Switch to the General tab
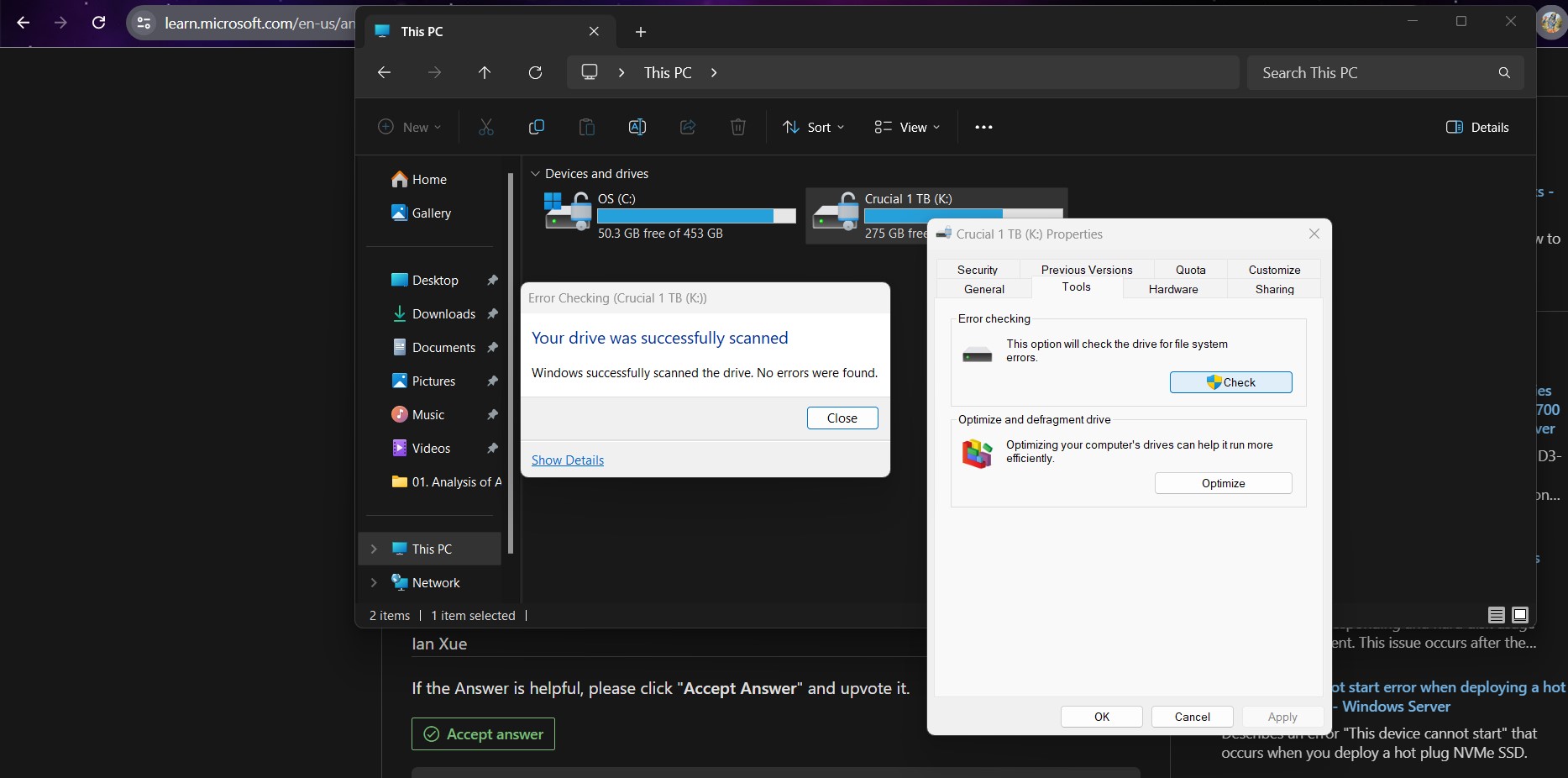 point(984,289)
